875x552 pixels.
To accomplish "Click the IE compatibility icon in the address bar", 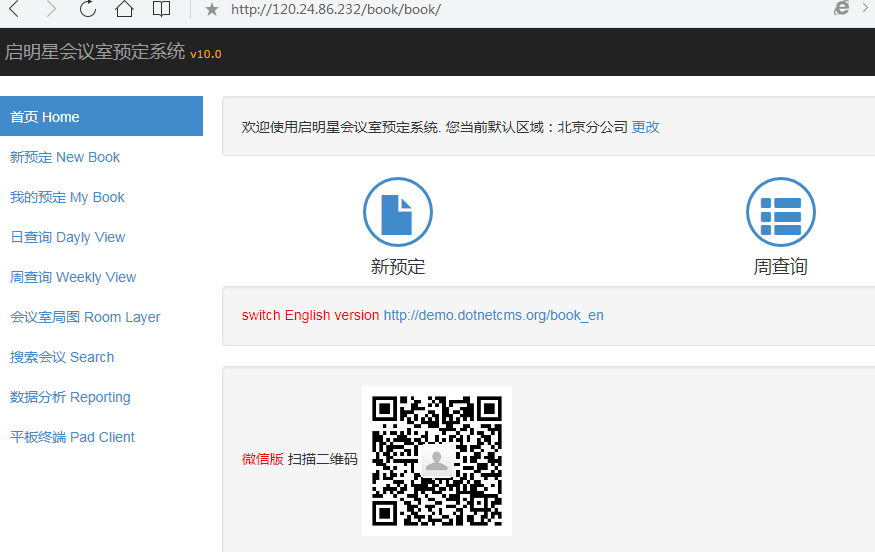I will pos(842,8).
